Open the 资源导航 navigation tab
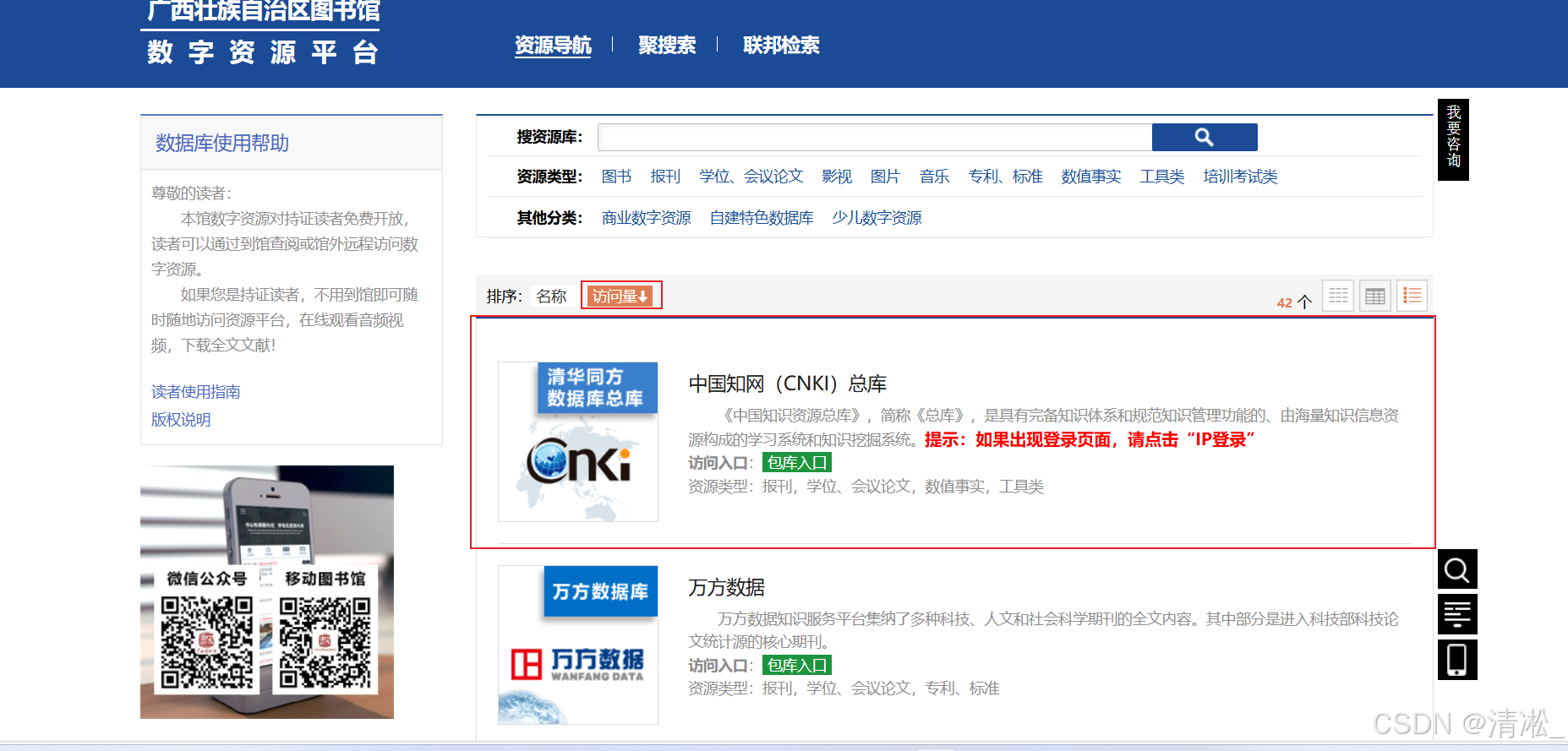 553,45
